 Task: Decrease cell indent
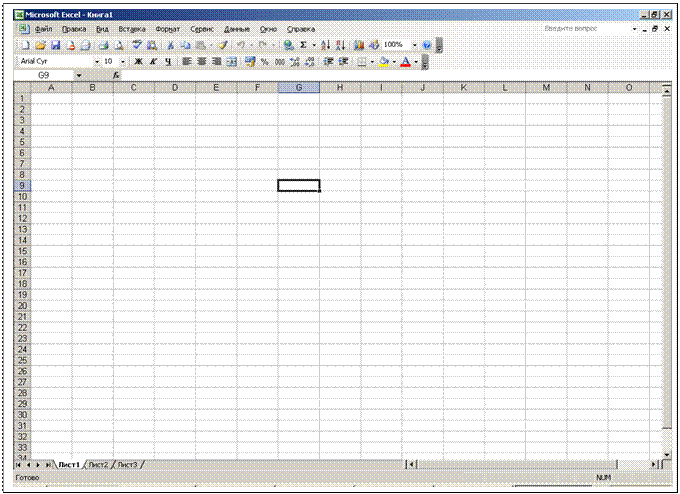point(328,62)
